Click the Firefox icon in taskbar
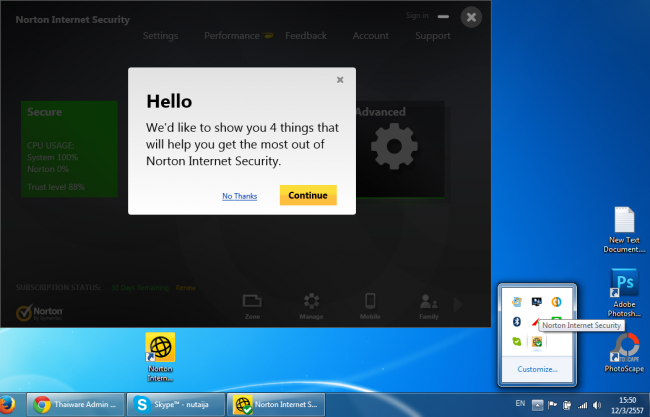Image resolution: width=650 pixels, height=417 pixels. pyautogui.click(x=7, y=405)
